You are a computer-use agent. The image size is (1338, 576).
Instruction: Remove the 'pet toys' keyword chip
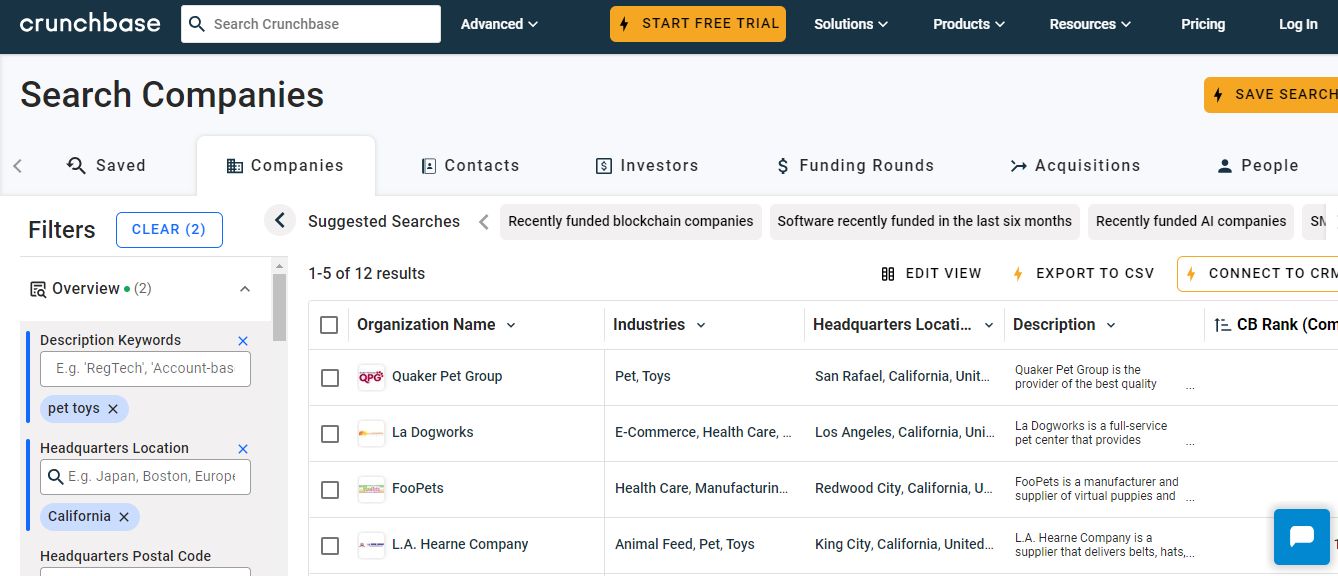click(113, 409)
